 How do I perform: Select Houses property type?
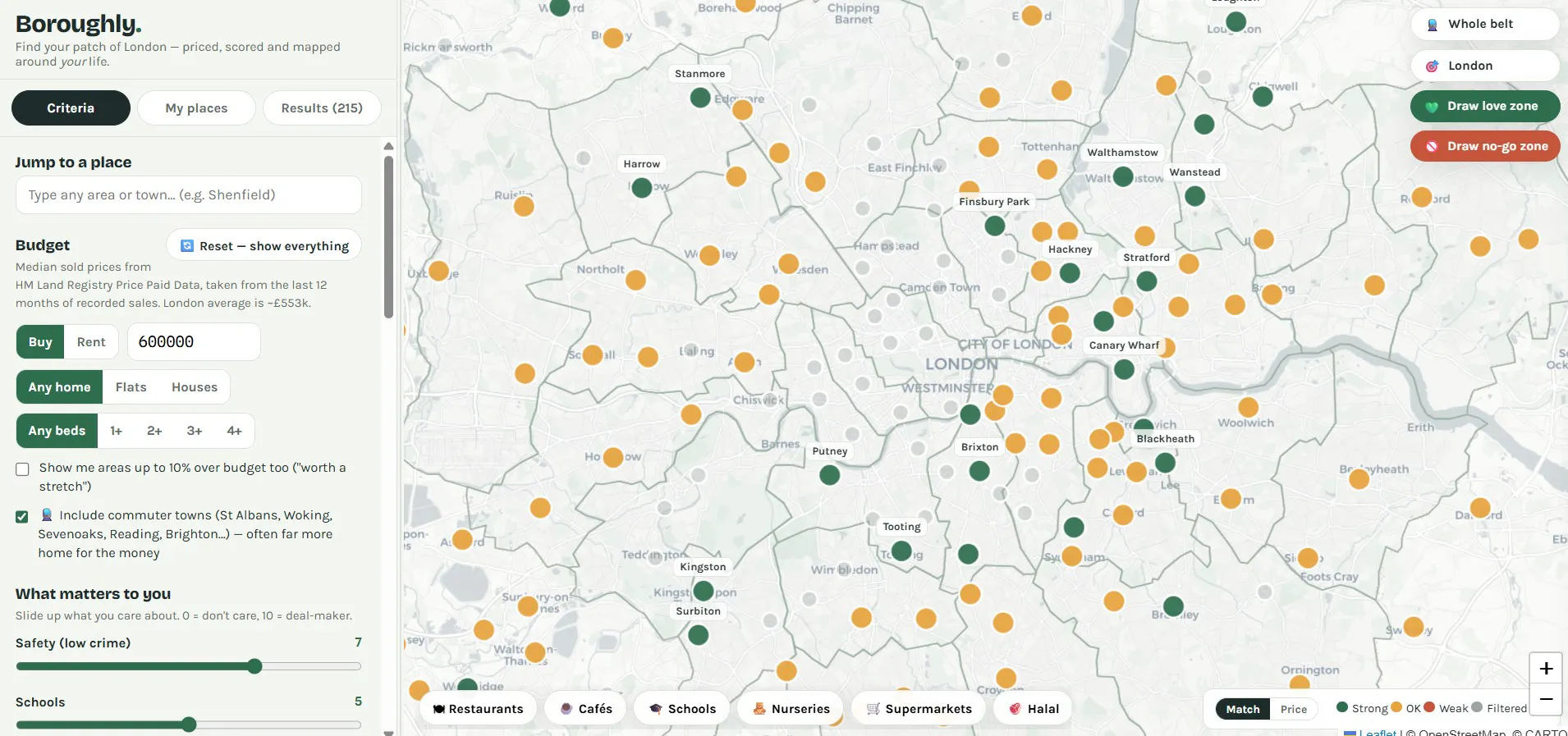point(195,387)
